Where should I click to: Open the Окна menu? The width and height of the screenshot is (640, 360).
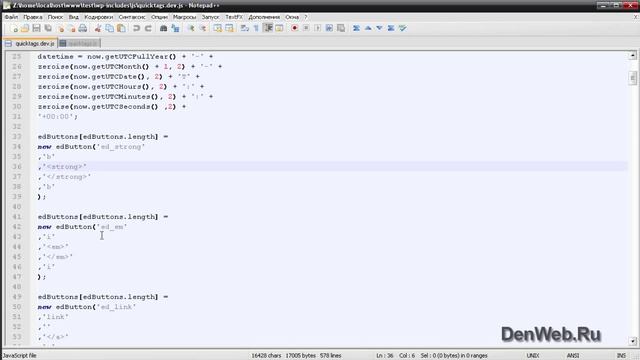click(292, 17)
